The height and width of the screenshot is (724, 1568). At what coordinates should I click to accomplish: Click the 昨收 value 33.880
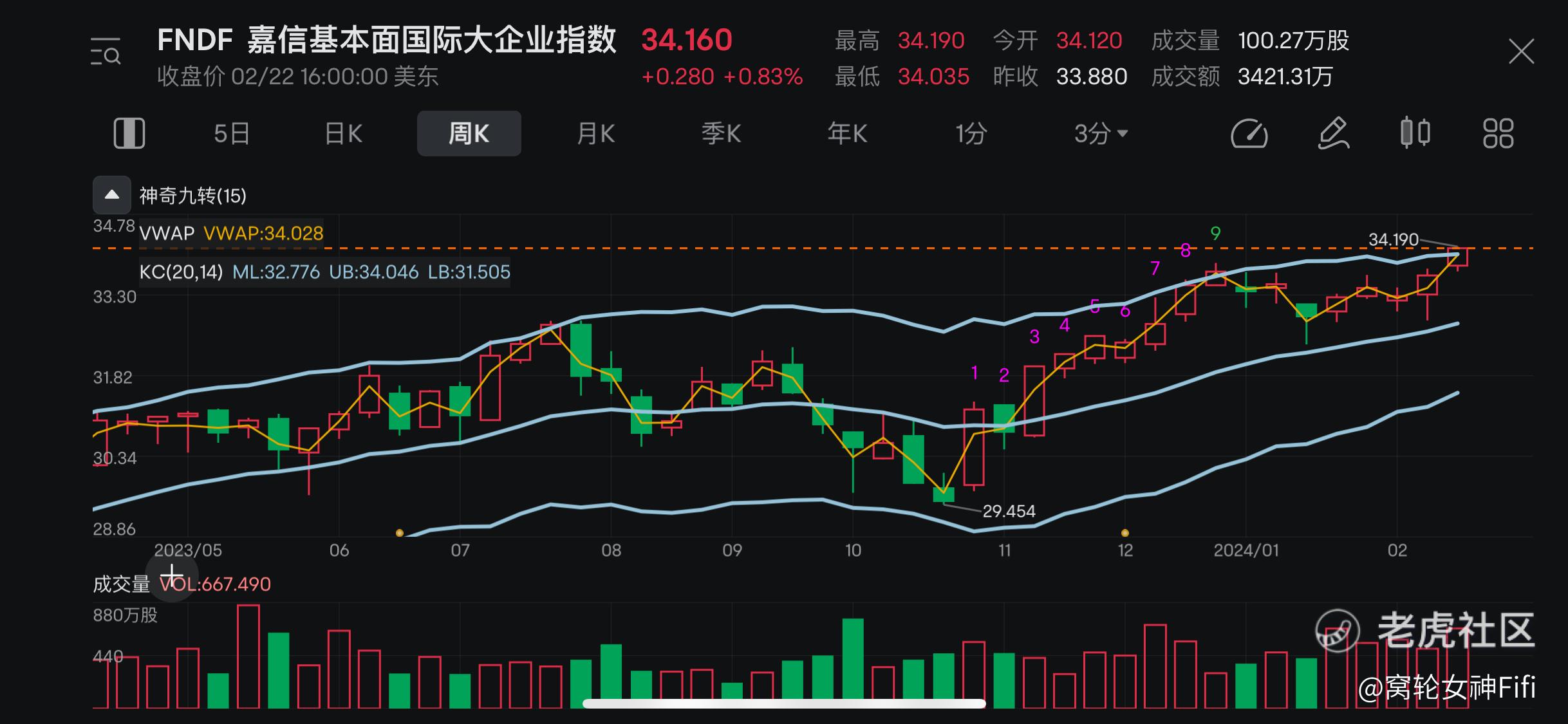tap(1092, 77)
